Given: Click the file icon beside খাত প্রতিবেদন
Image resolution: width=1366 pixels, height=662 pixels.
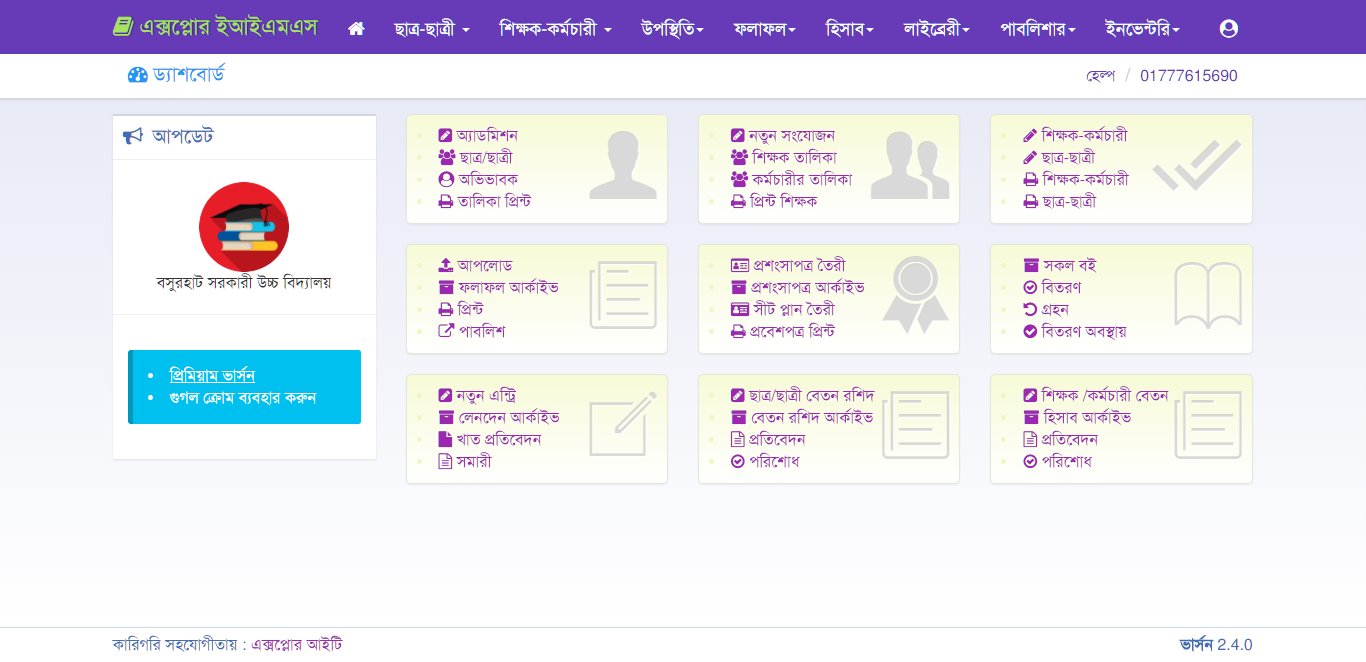Looking at the screenshot, I should click(446, 440).
